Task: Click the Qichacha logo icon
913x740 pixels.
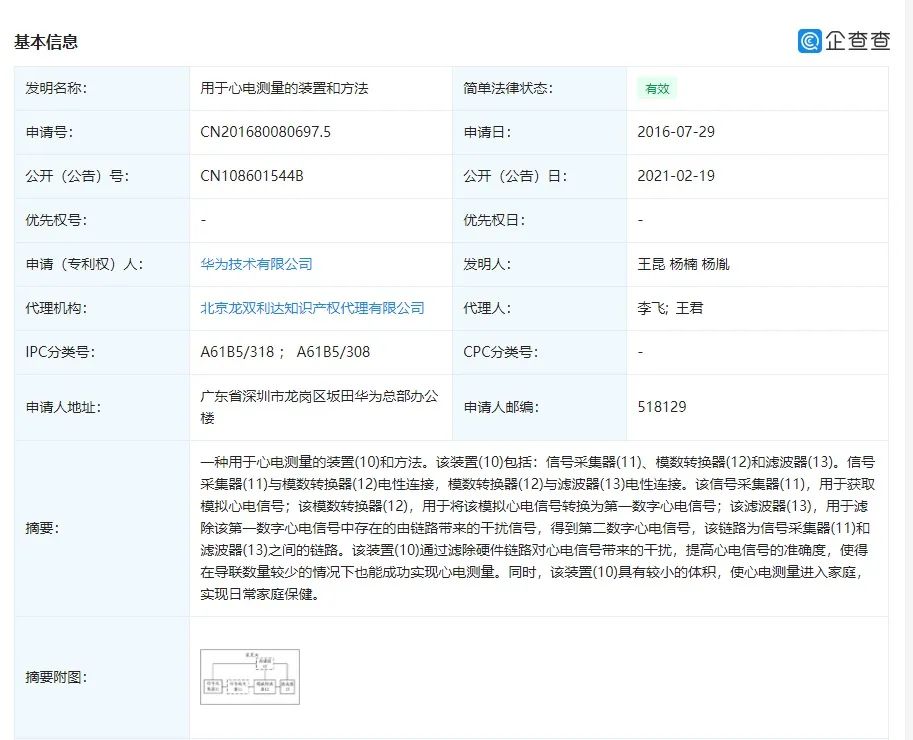Action: pos(809,41)
